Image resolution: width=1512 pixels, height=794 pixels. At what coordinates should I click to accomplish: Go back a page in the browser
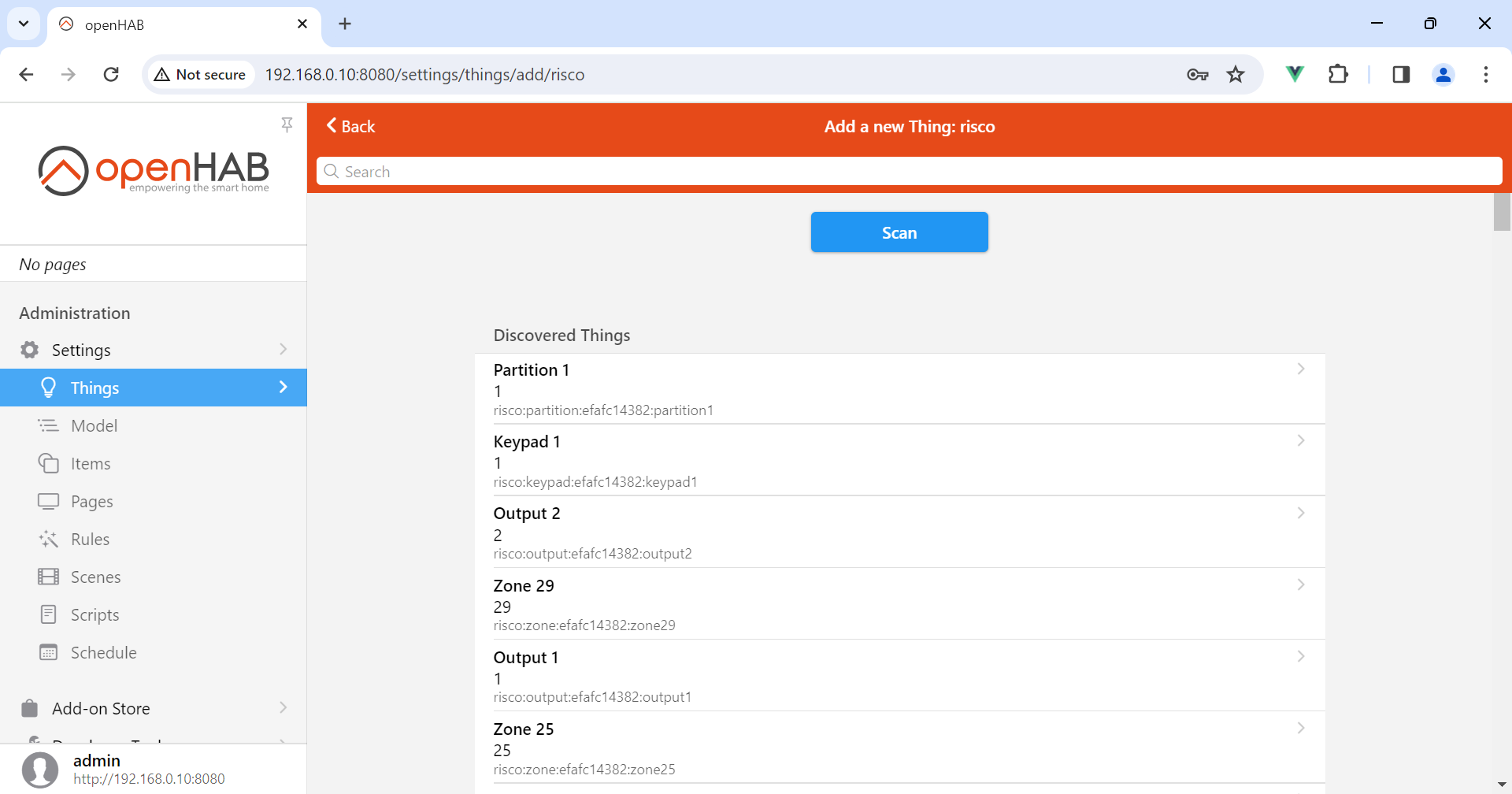click(26, 74)
